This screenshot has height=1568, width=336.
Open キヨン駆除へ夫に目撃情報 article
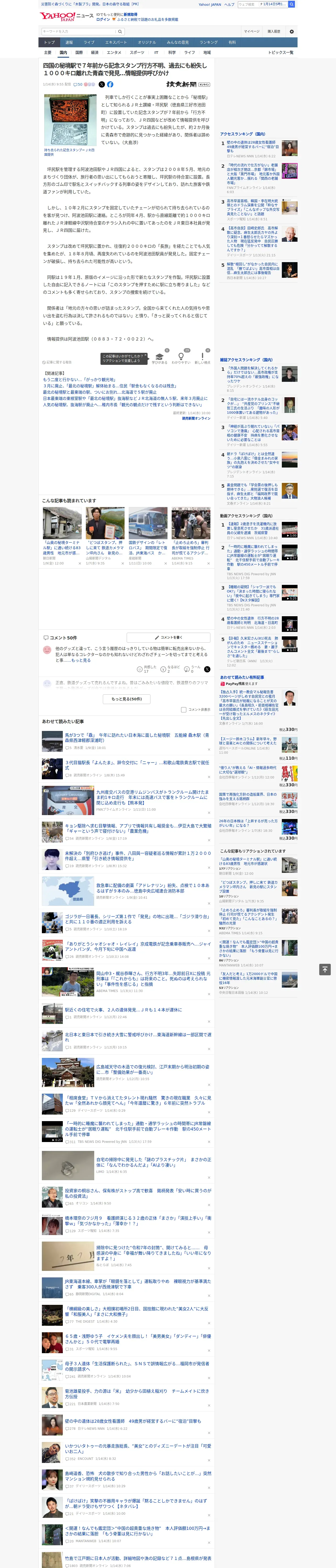click(x=138, y=828)
